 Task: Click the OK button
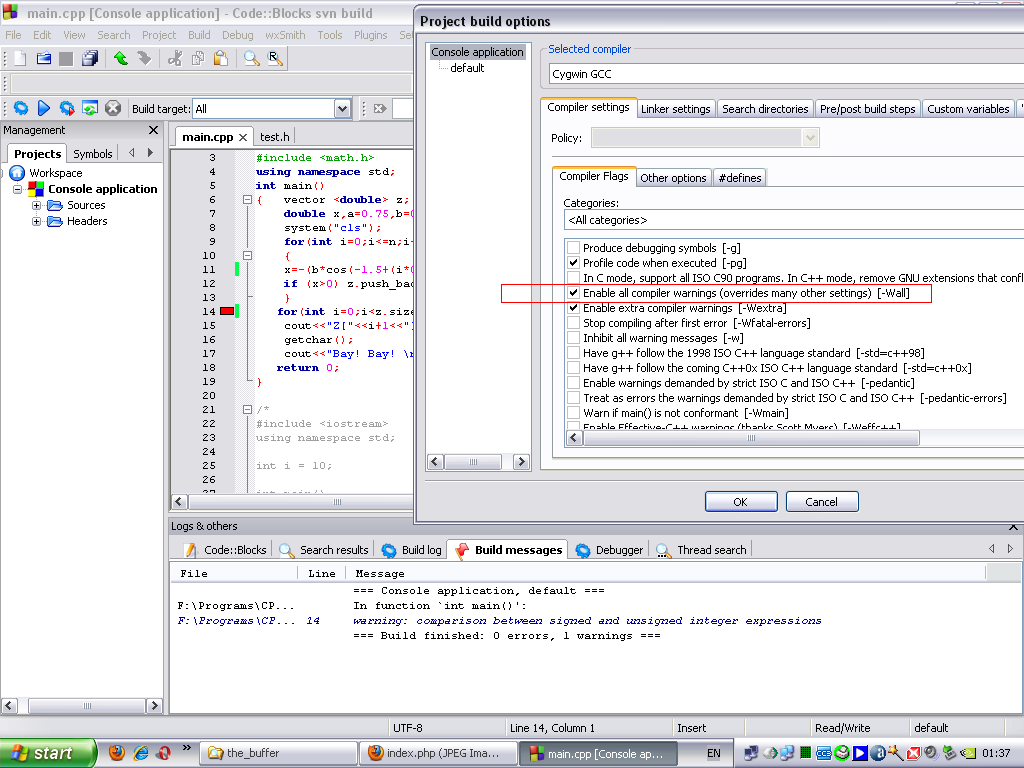[740, 501]
